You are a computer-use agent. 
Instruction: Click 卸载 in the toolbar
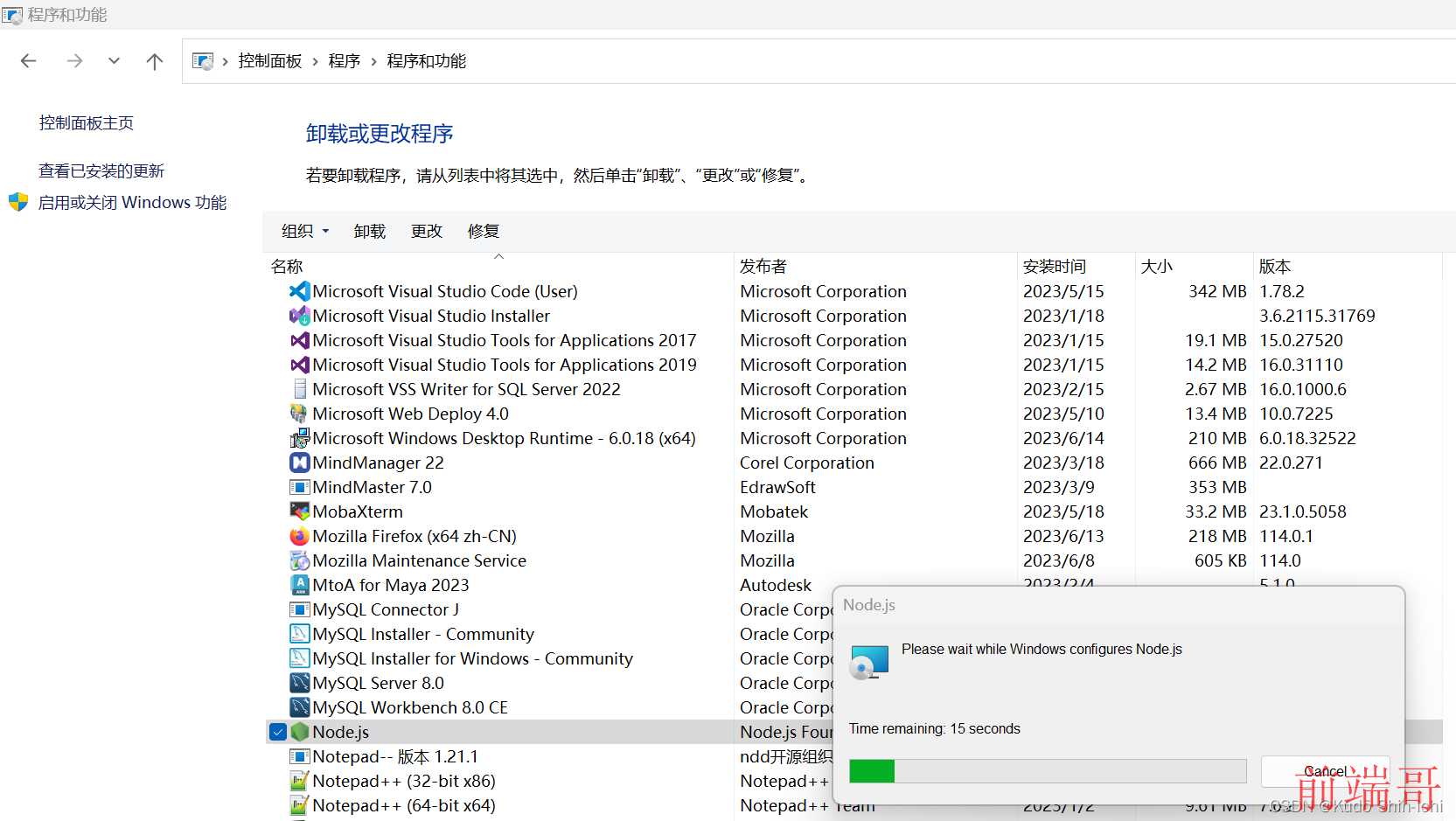[370, 231]
